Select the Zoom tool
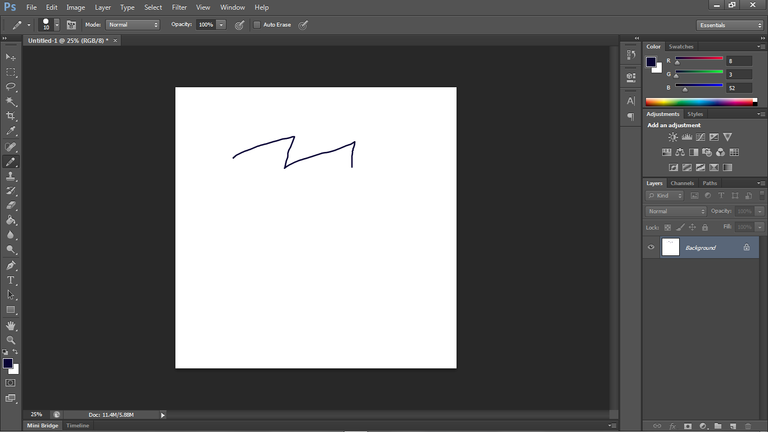768x432 pixels. click(11, 340)
